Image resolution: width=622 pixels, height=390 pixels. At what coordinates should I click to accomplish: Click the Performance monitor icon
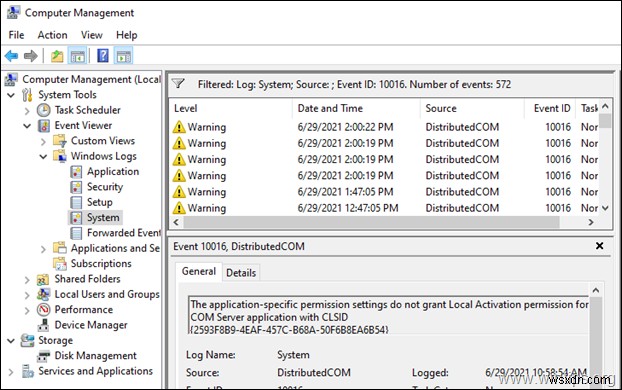pyautogui.click(x=43, y=309)
